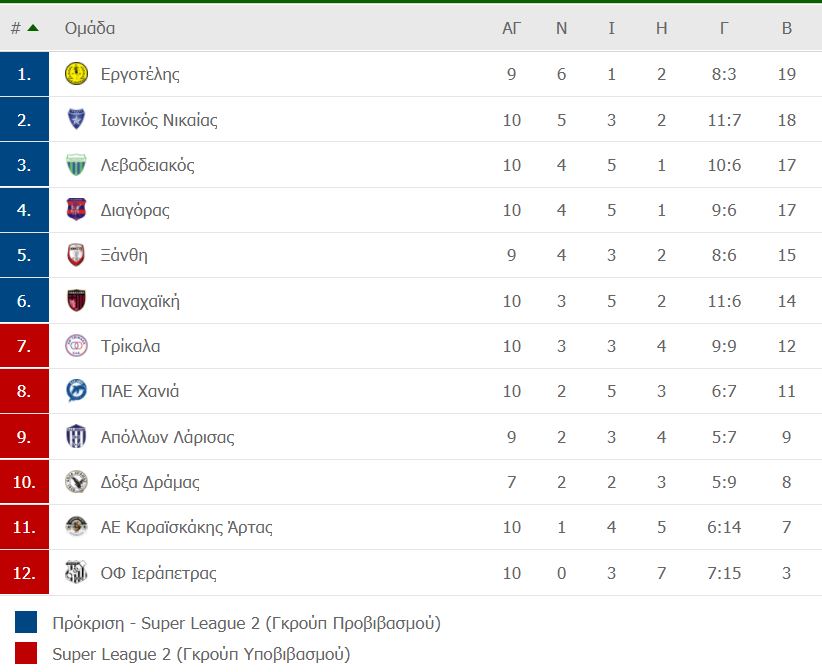Viewport: 822px width, 672px height.
Task: Click the Ιωνικός Νικαίας crest icon
Action: click(76, 119)
